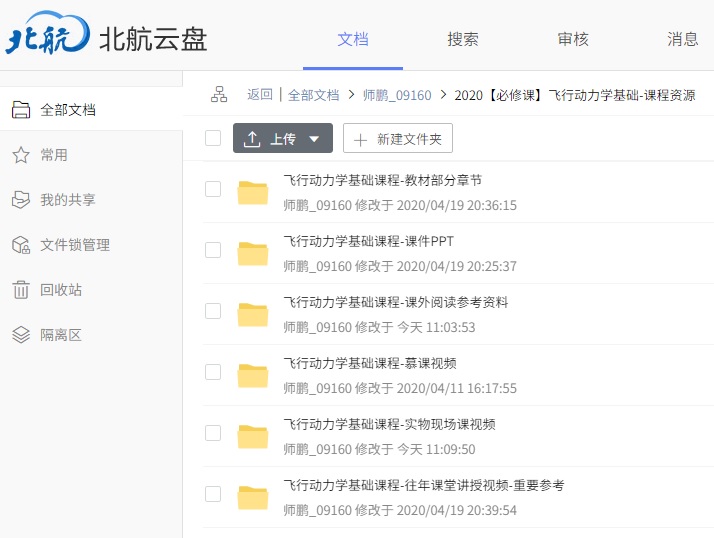Check the box for 慕课视频 folder
This screenshot has width=714, height=538.
coord(213,372)
